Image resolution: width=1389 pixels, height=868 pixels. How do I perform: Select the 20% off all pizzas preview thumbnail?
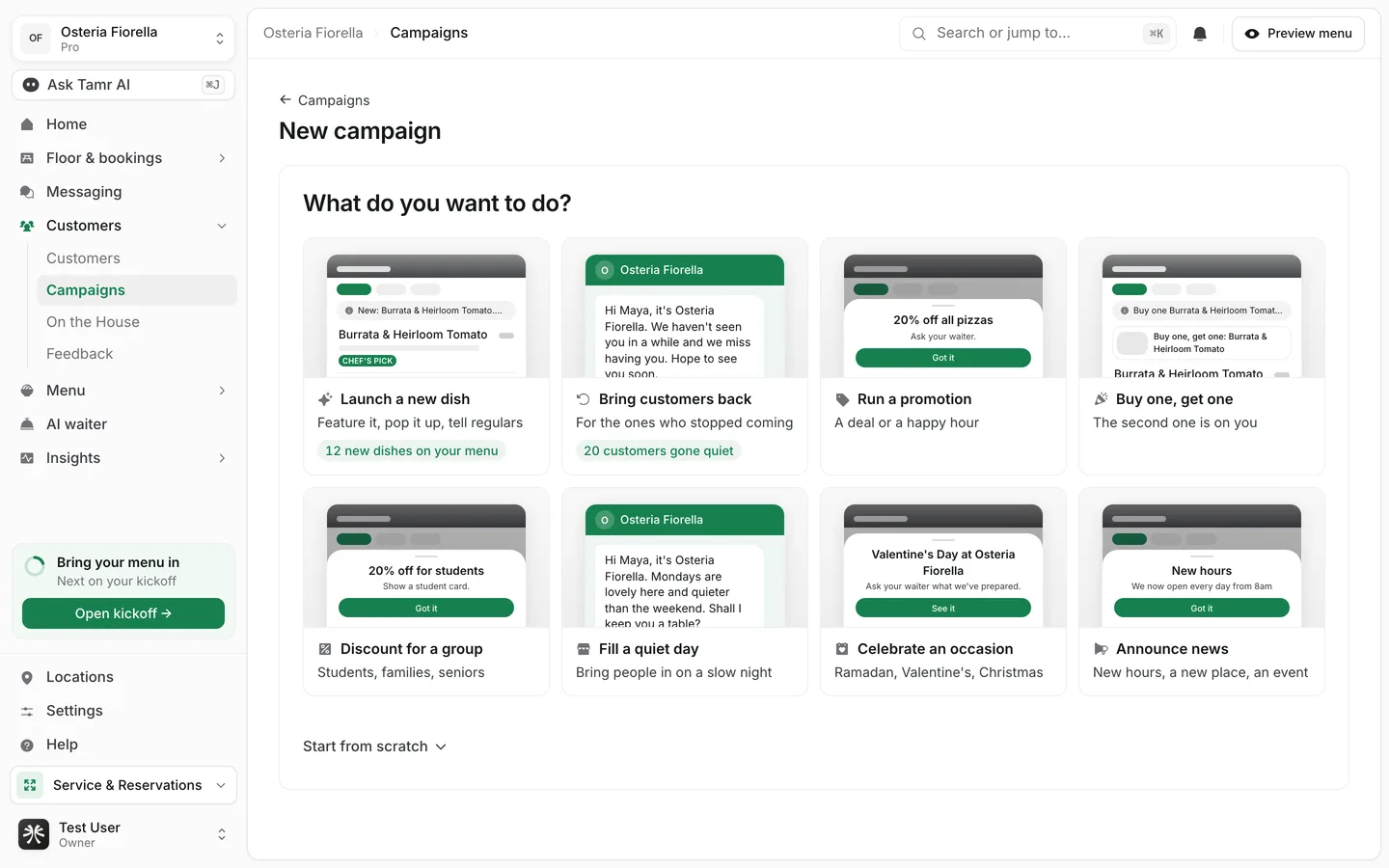(x=943, y=309)
